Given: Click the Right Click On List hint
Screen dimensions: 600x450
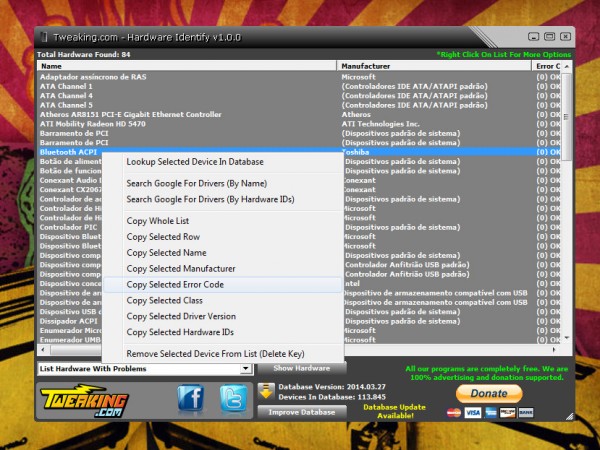Looking at the screenshot, I should coord(504,54).
